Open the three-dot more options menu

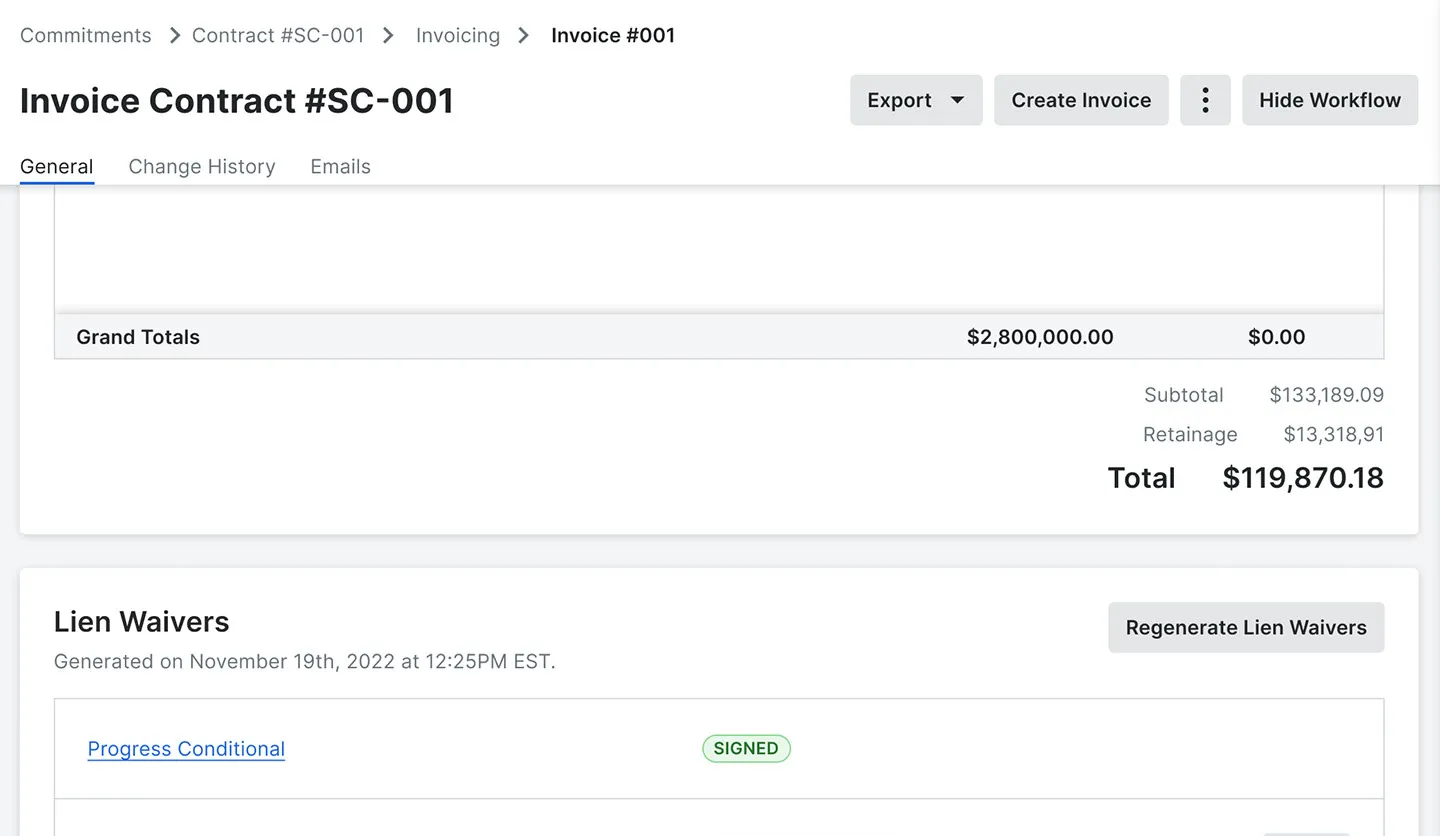(x=1205, y=100)
